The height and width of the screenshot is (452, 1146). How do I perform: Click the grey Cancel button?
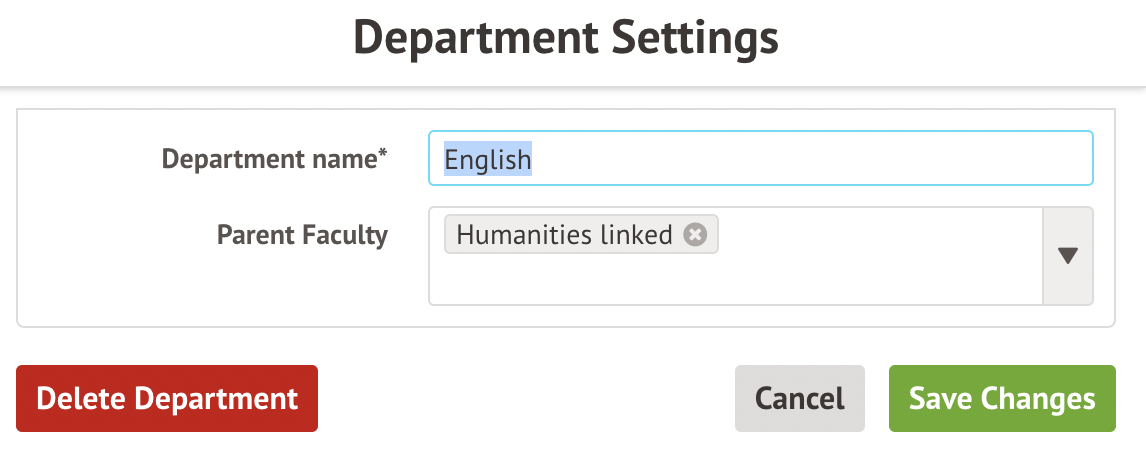[799, 398]
